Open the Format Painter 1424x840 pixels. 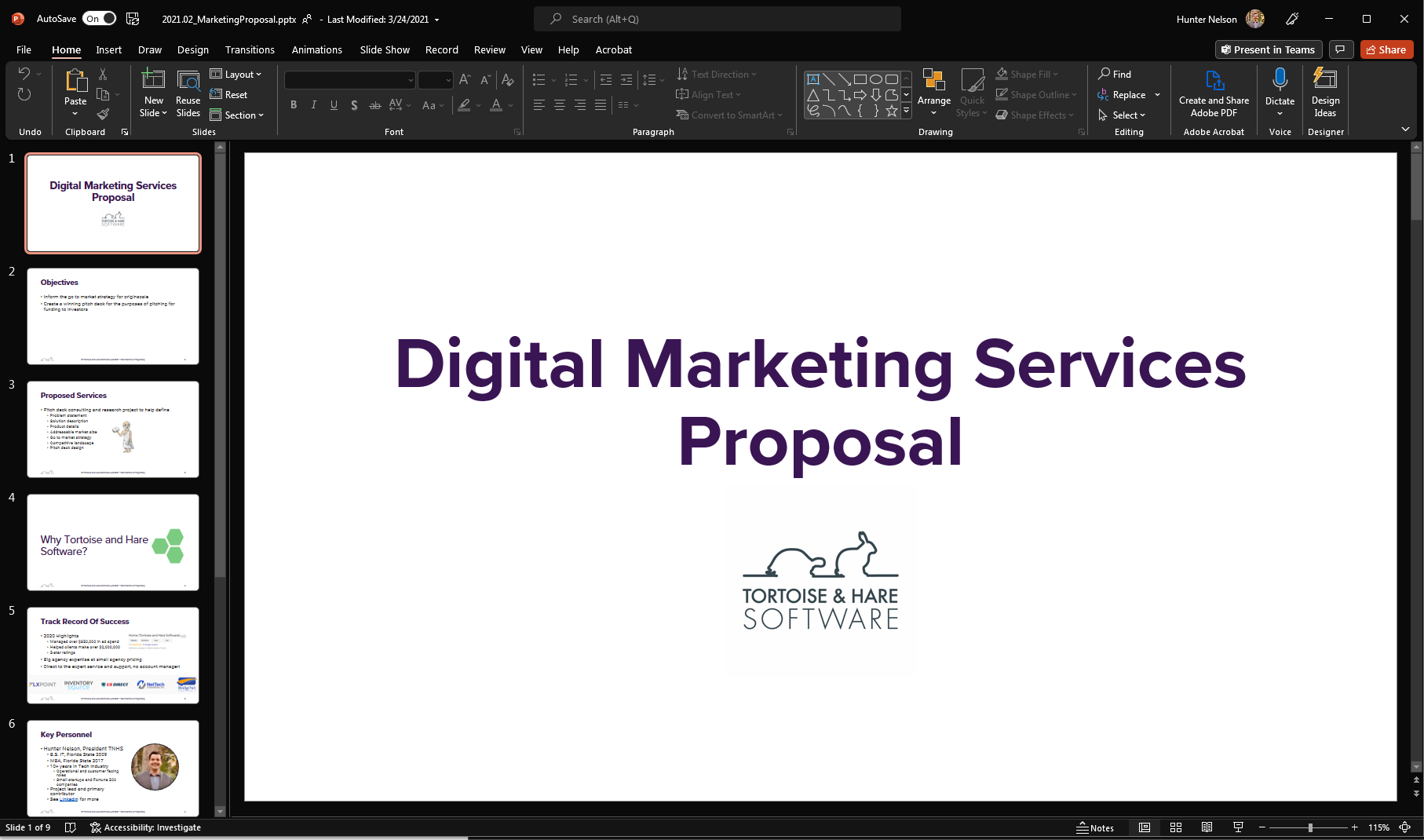coord(103,113)
